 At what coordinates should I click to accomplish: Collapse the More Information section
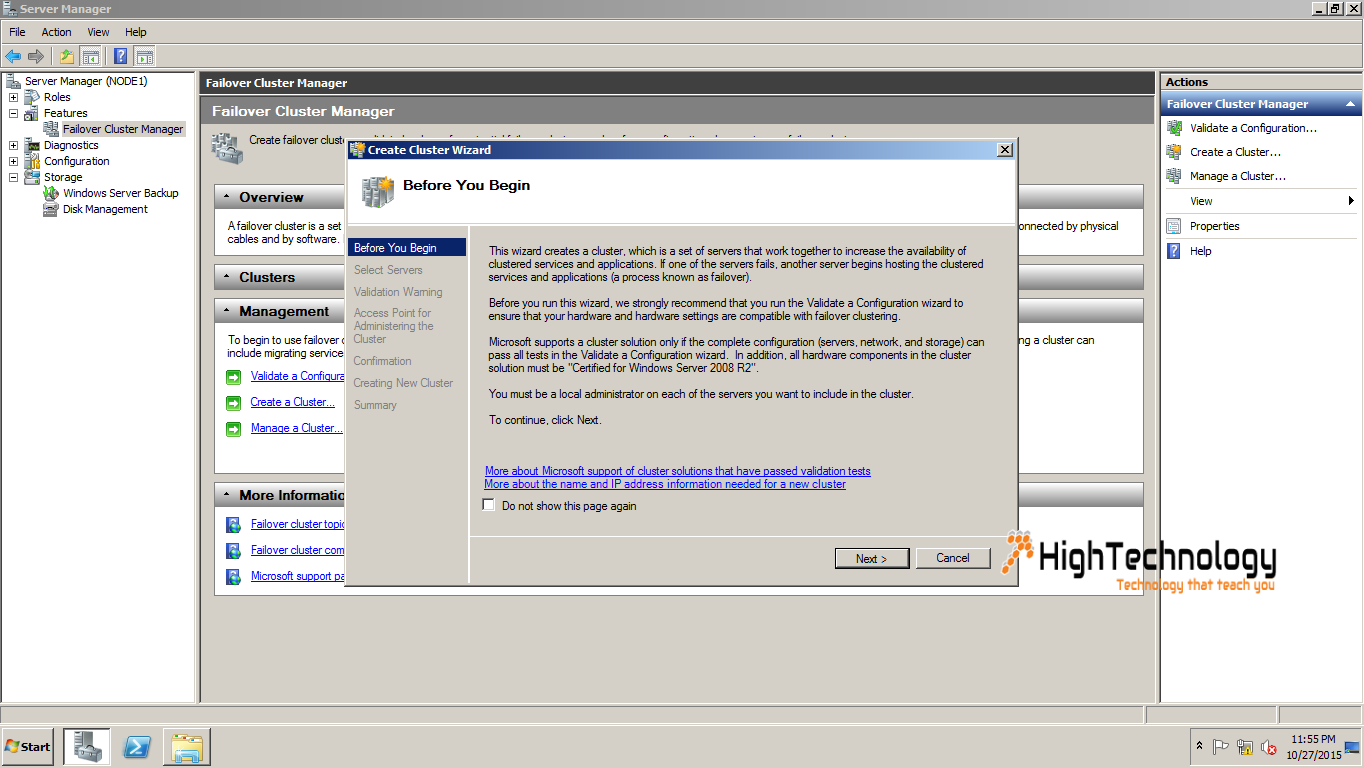coord(227,495)
